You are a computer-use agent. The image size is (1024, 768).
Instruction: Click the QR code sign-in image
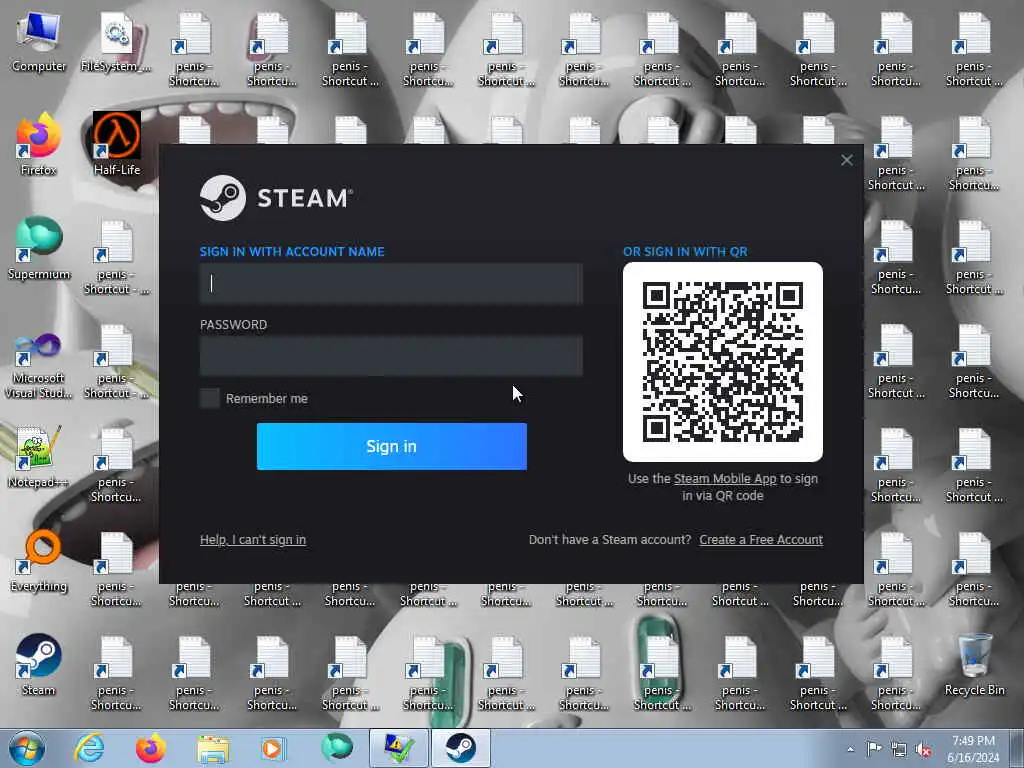(723, 362)
